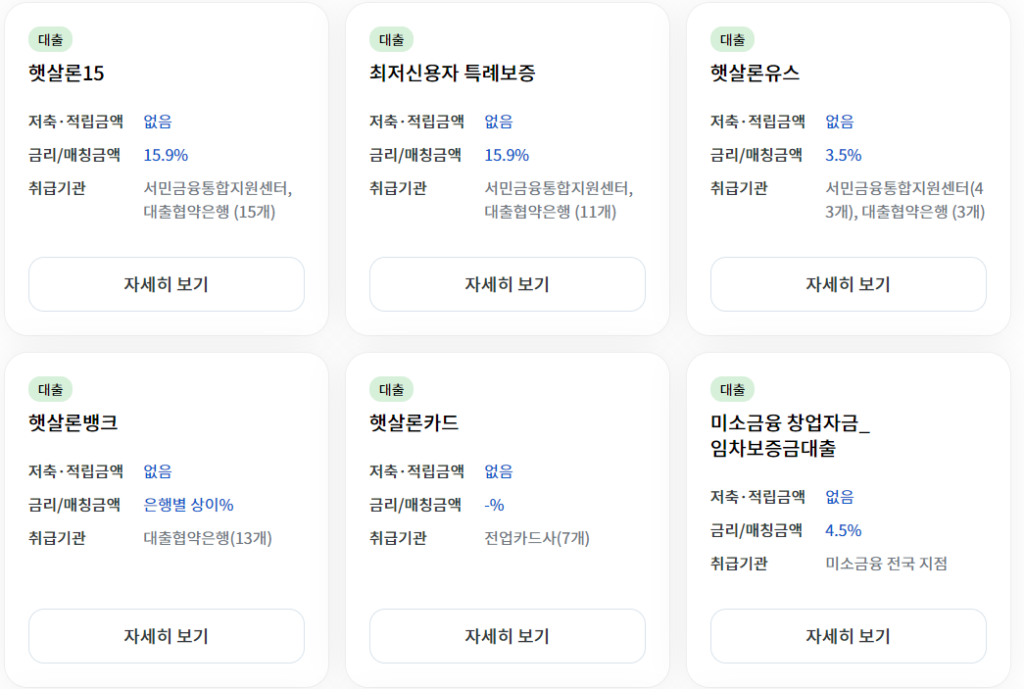
Task: Click 자세히 보기 under 햇살론유스
Action: tap(847, 284)
